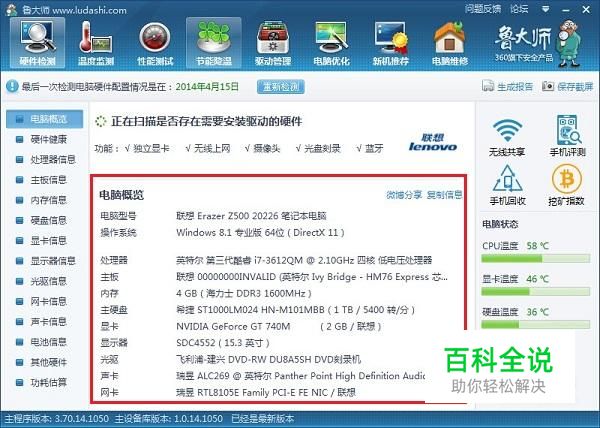This screenshot has width=600, height=428.
Task: Click 生成报告 to generate a report
Action: click(507, 86)
